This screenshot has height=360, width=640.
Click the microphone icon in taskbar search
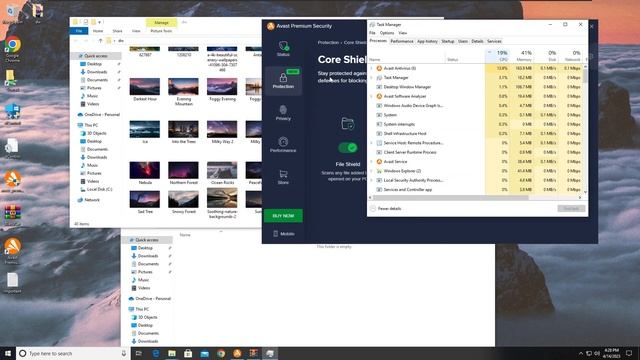pos(124,353)
